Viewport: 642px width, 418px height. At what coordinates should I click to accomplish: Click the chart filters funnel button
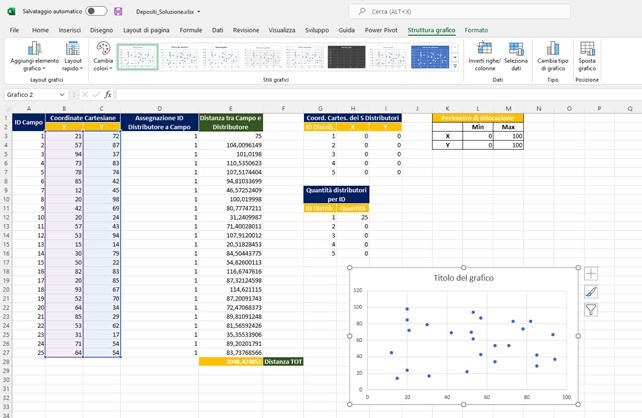coord(591,310)
